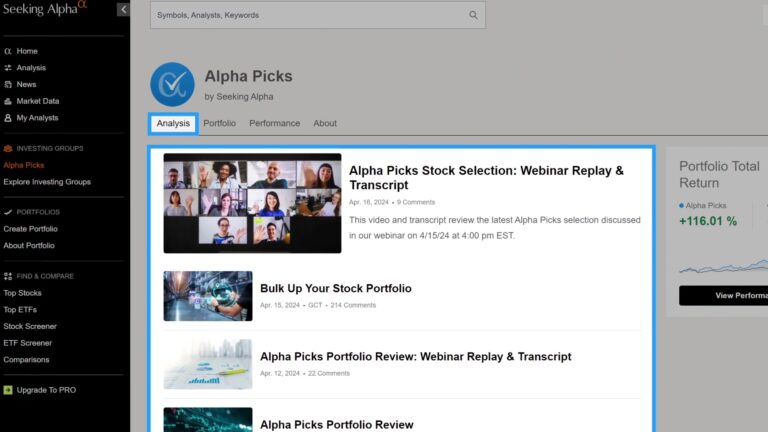Image resolution: width=768 pixels, height=432 pixels.
Task: Open Market Data in the sidebar
Action: pos(38,101)
